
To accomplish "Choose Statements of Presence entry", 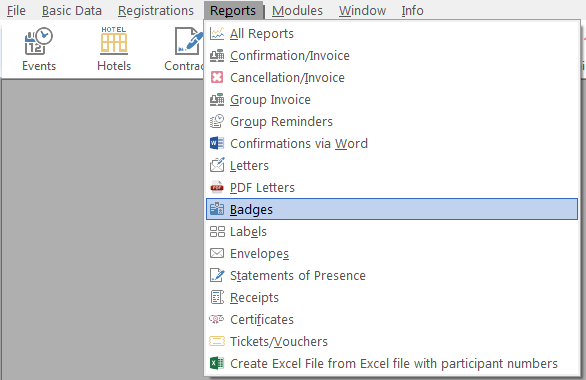I will [392, 275].
